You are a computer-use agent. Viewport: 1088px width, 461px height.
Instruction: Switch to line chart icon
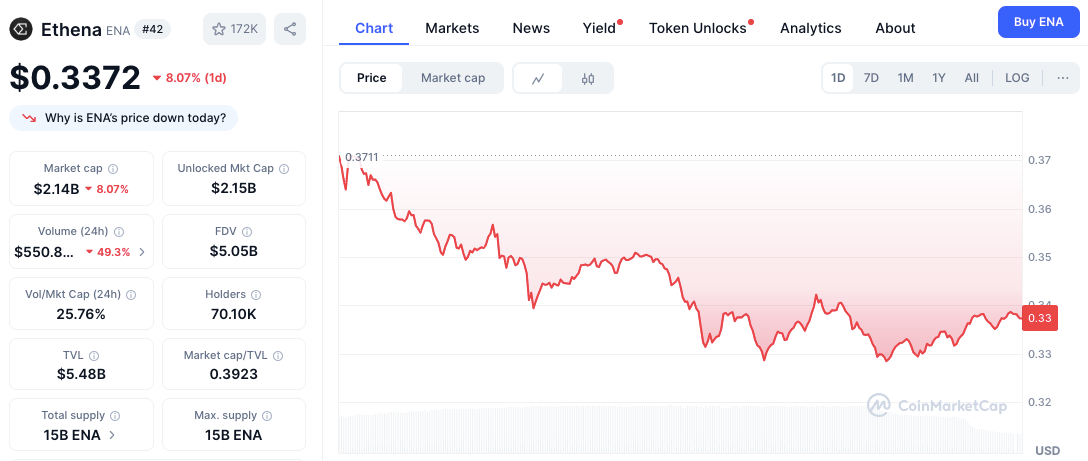coord(538,78)
